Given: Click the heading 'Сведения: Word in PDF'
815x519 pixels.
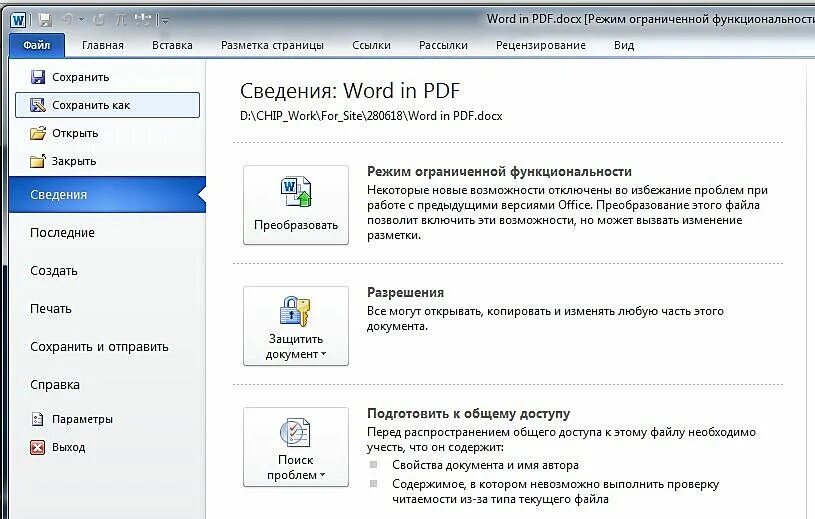Looking at the screenshot, I should tap(350, 90).
